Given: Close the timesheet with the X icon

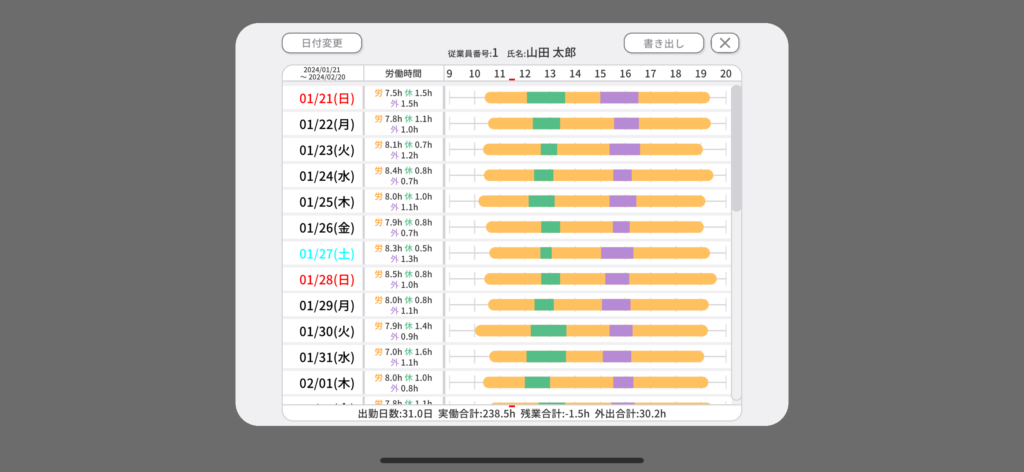Looking at the screenshot, I should click(x=725, y=43).
